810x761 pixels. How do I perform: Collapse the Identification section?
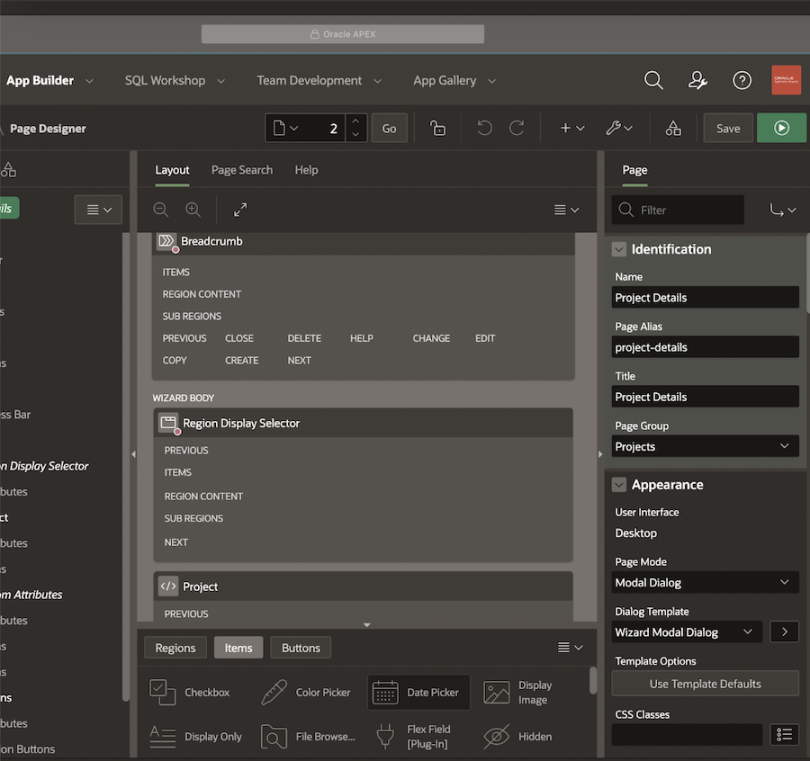[621, 249]
